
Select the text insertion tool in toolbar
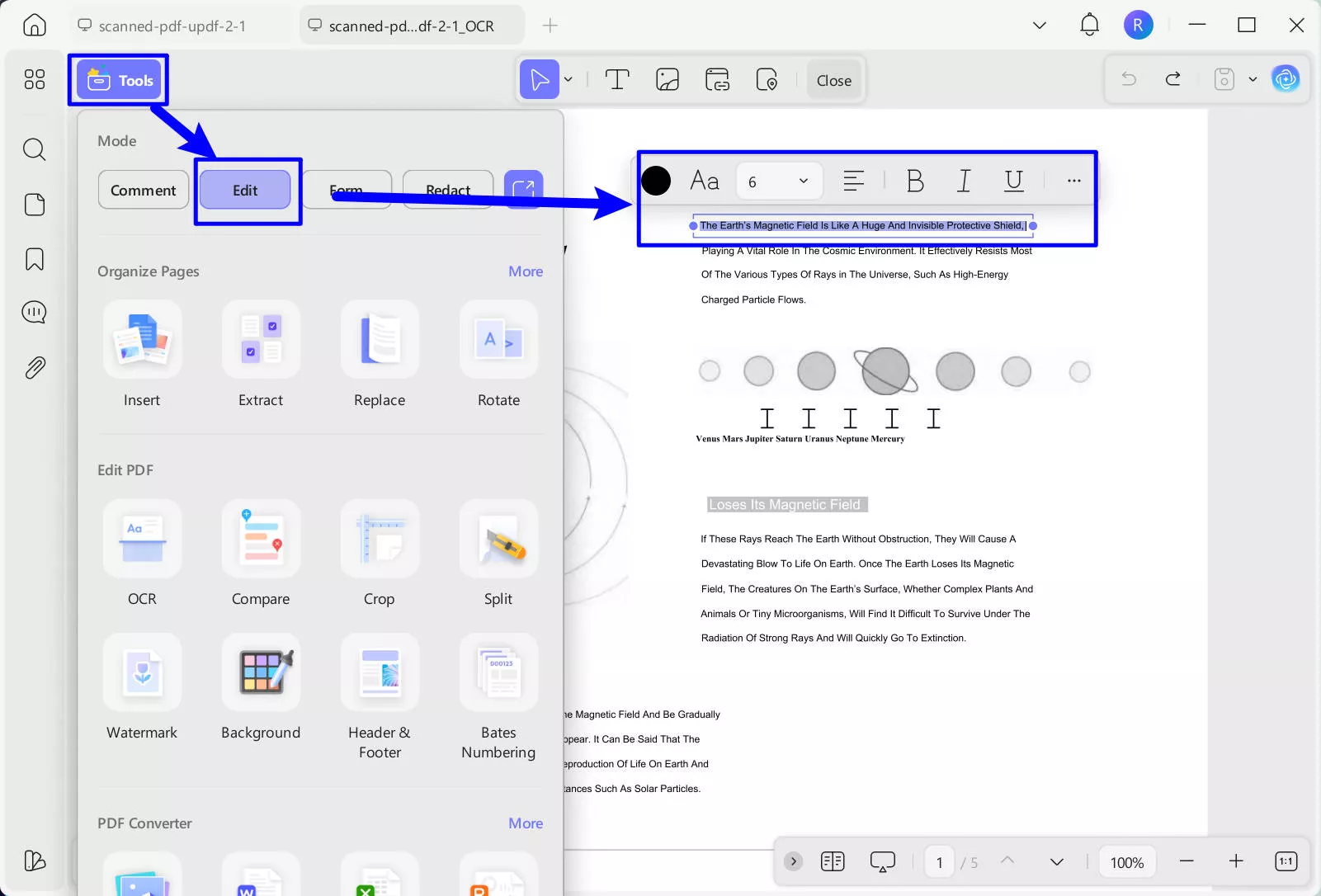tap(616, 79)
